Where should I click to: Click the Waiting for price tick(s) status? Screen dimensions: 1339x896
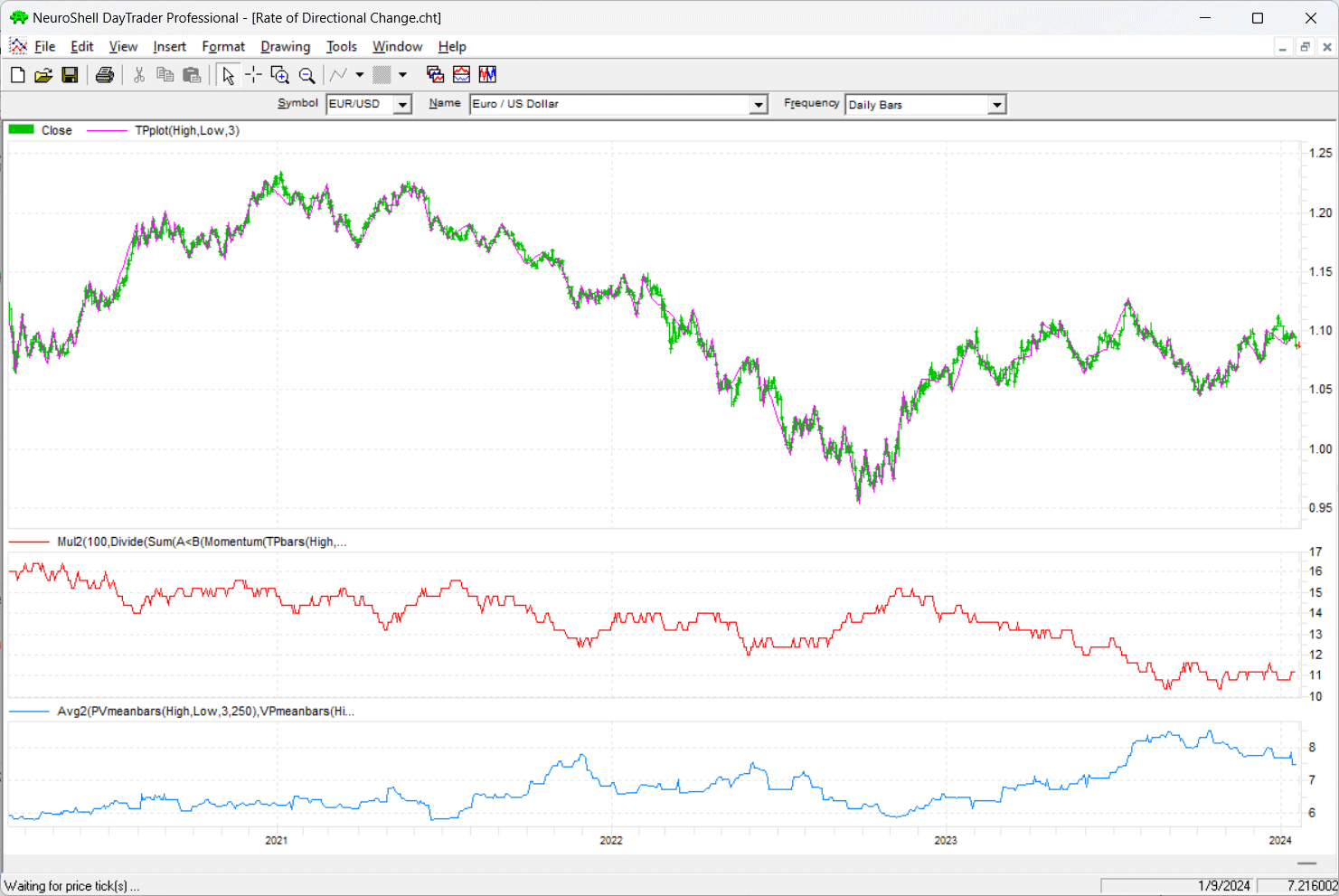coord(72,886)
